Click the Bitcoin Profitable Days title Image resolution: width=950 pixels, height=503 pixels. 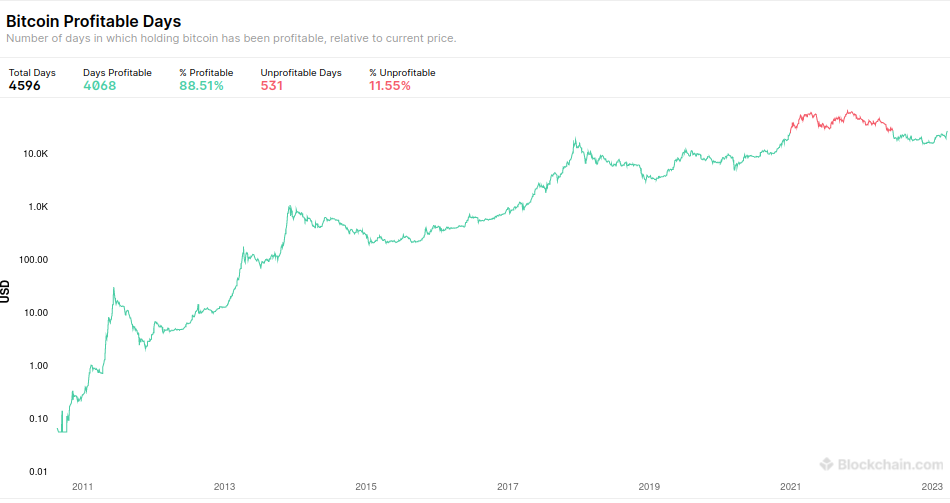94,21
